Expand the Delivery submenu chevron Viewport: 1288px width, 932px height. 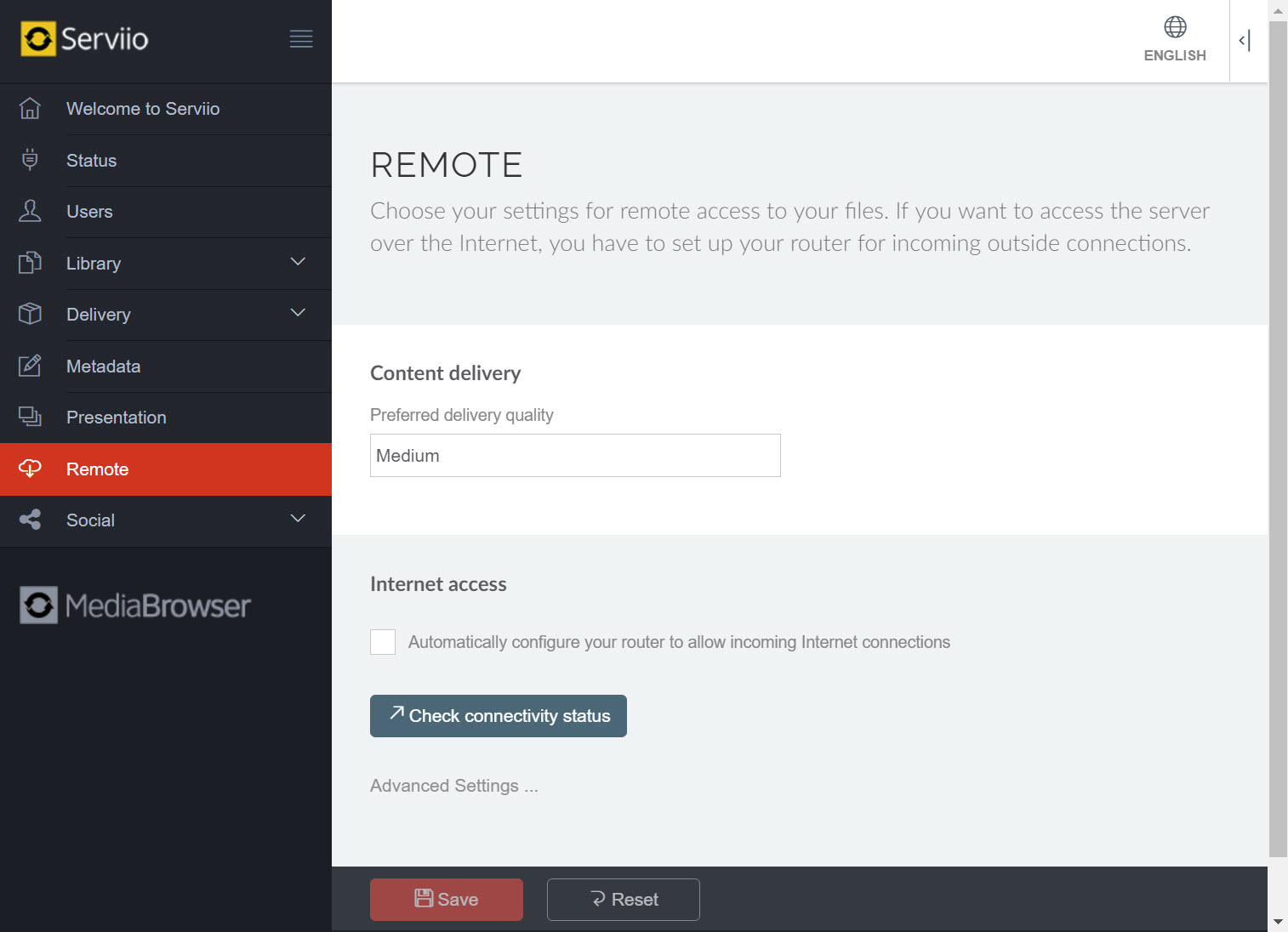298,313
